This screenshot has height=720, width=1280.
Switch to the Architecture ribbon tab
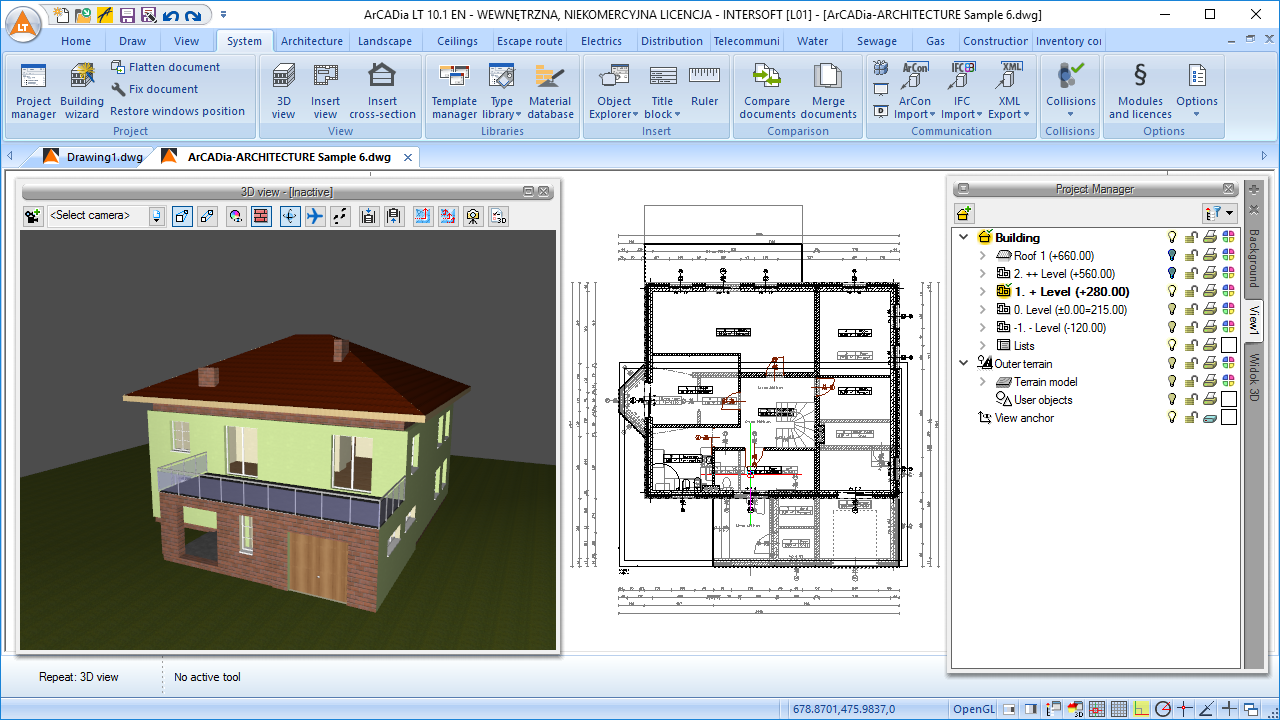[311, 41]
